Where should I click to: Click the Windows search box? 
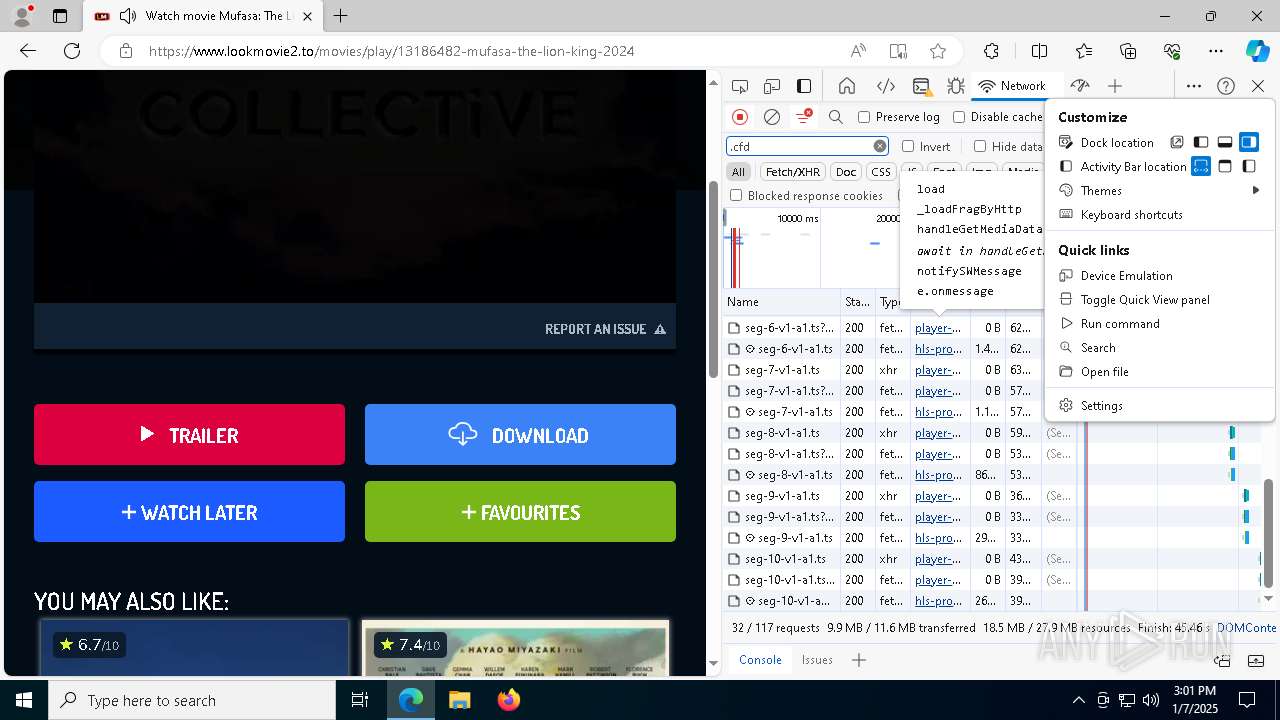(x=192, y=700)
